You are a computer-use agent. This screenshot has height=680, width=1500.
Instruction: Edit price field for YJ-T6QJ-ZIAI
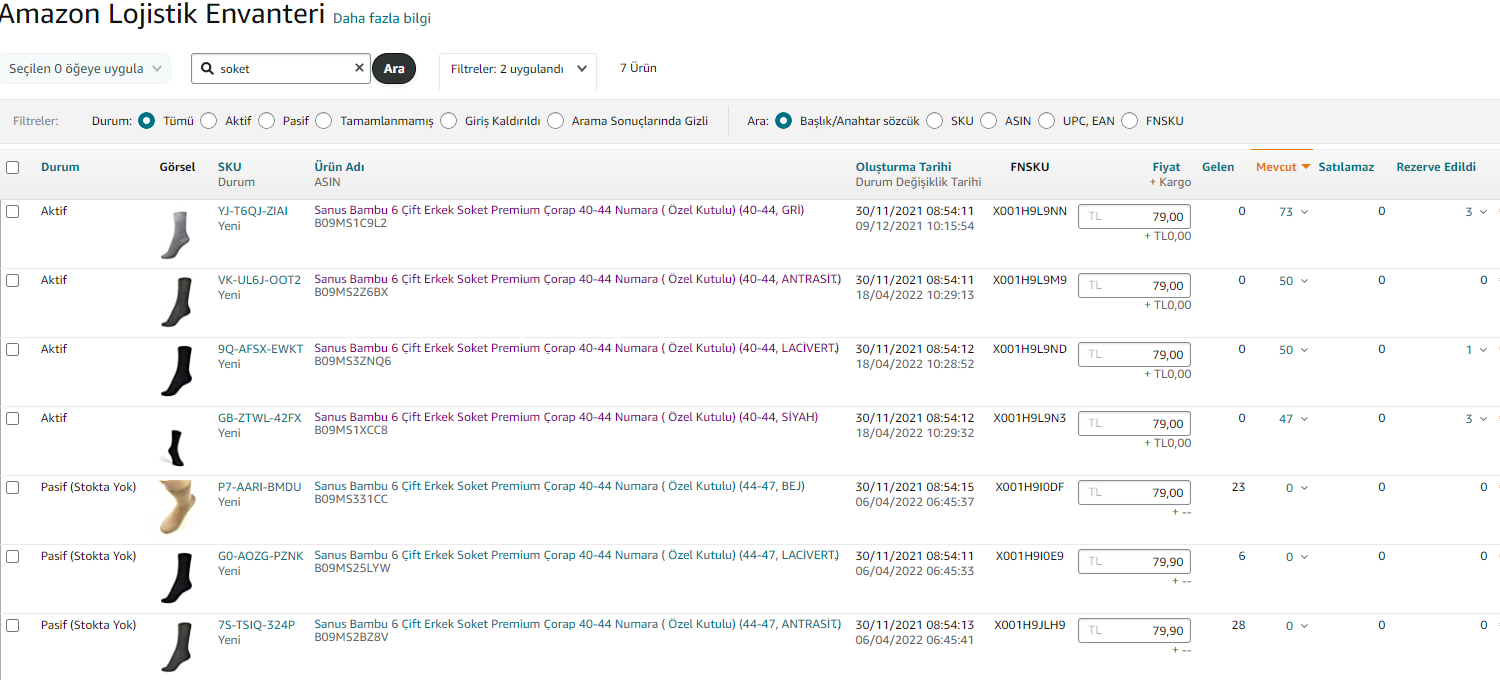1134,217
